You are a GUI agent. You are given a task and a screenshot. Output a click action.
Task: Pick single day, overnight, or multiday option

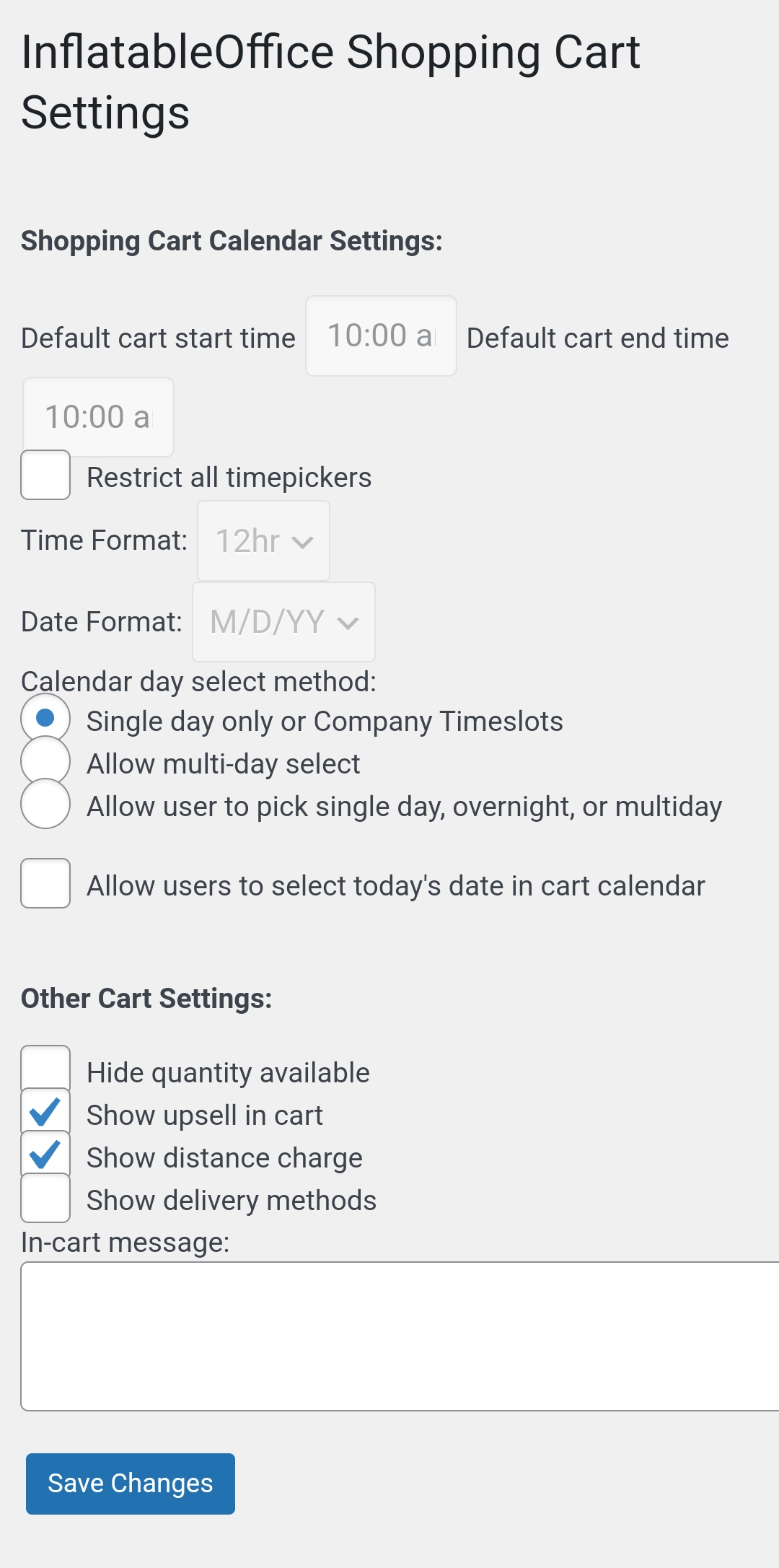click(x=45, y=804)
